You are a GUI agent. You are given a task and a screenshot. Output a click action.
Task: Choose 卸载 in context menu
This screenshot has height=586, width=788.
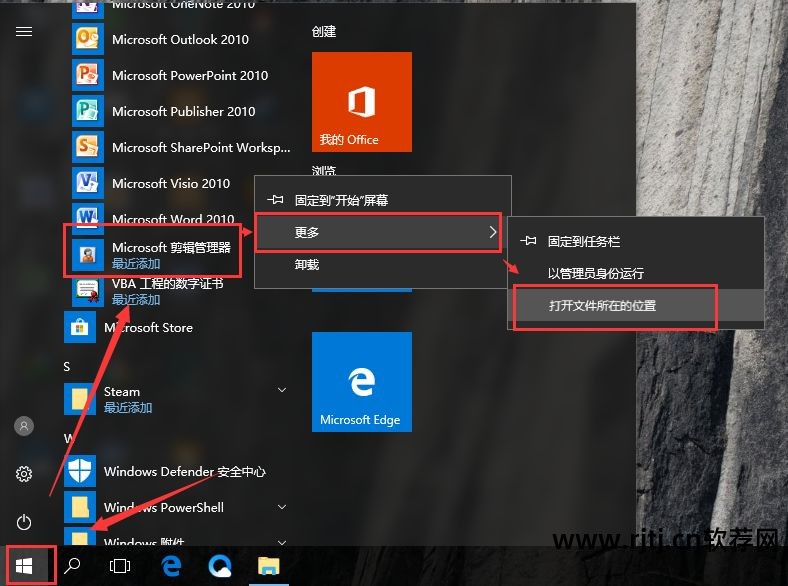point(383,264)
